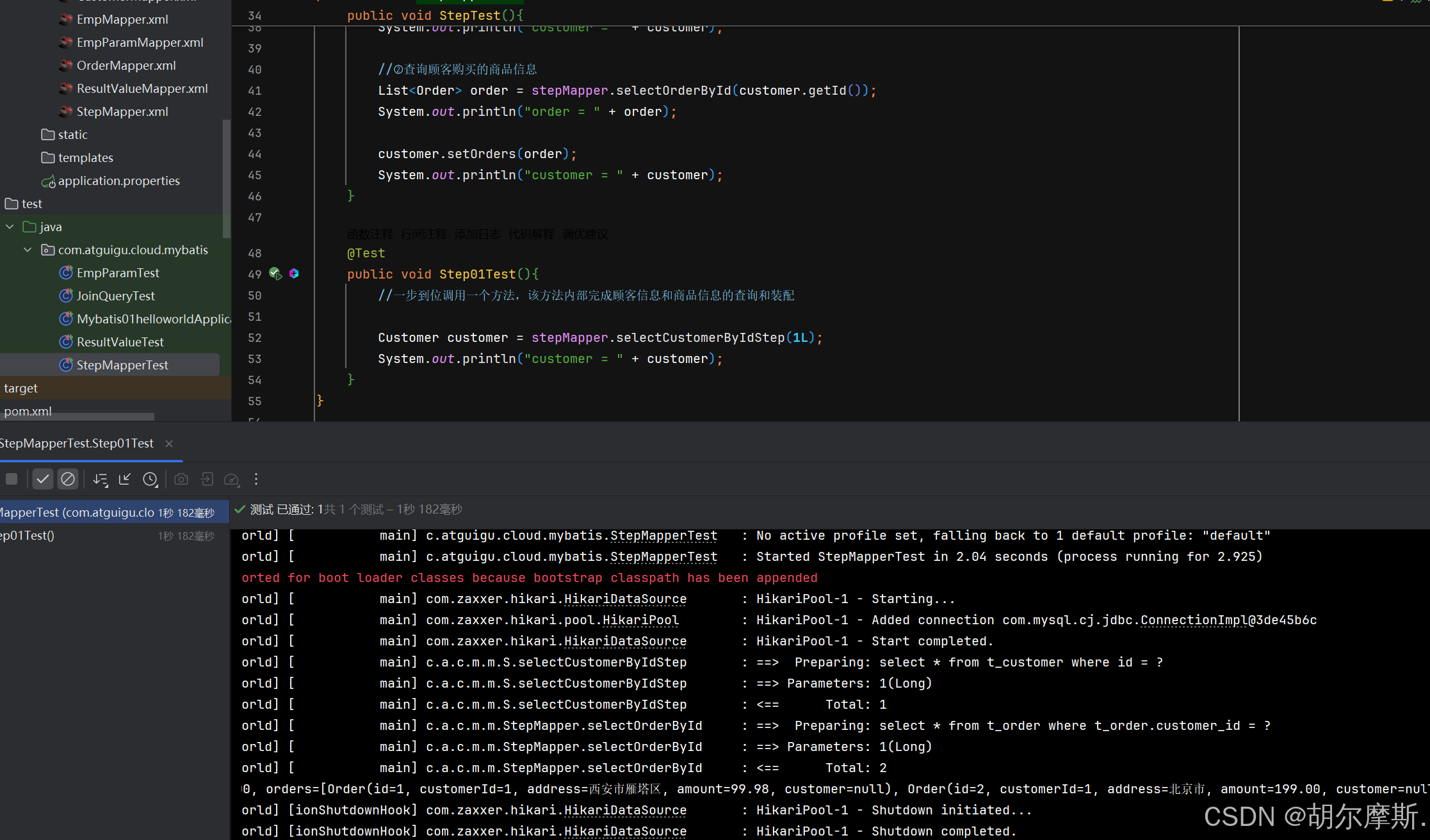
Task: Toggle Show Passed tests filter
Action: pyautogui.click(x=42, y=479)
